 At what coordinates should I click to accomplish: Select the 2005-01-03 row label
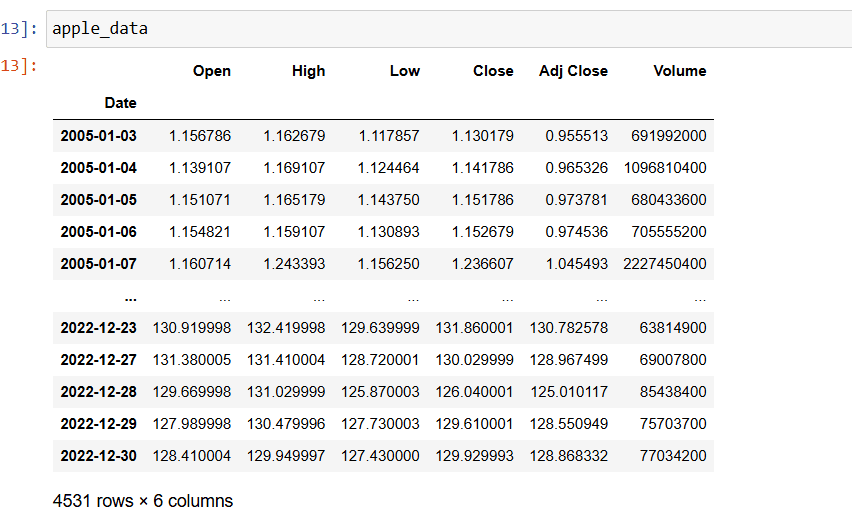(98, 136)
